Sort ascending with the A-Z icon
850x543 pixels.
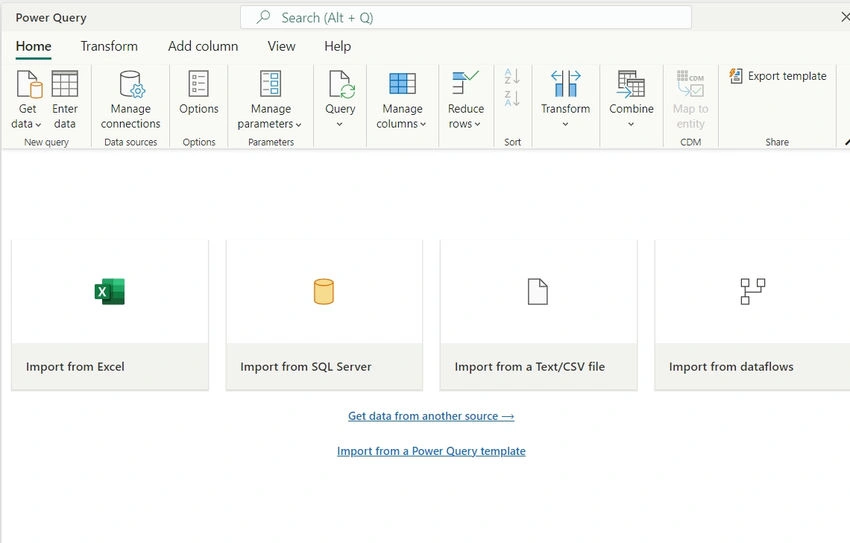[x=512, y=76]
